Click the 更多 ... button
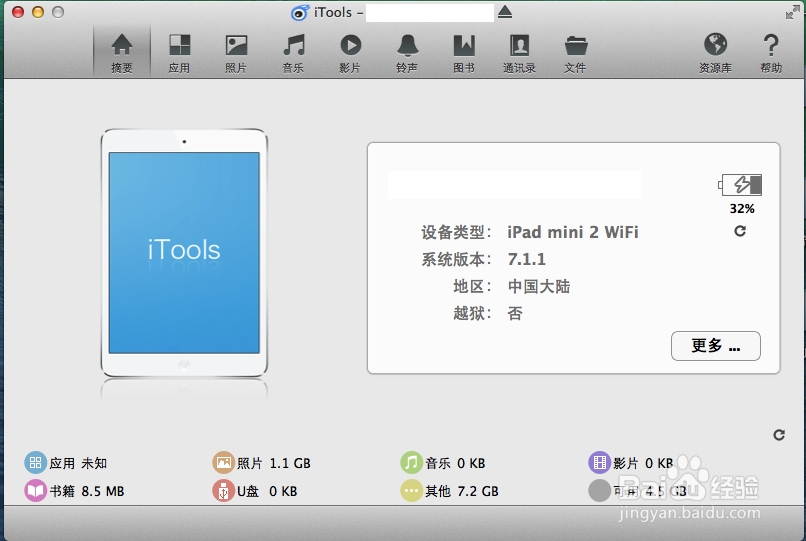 716,346
